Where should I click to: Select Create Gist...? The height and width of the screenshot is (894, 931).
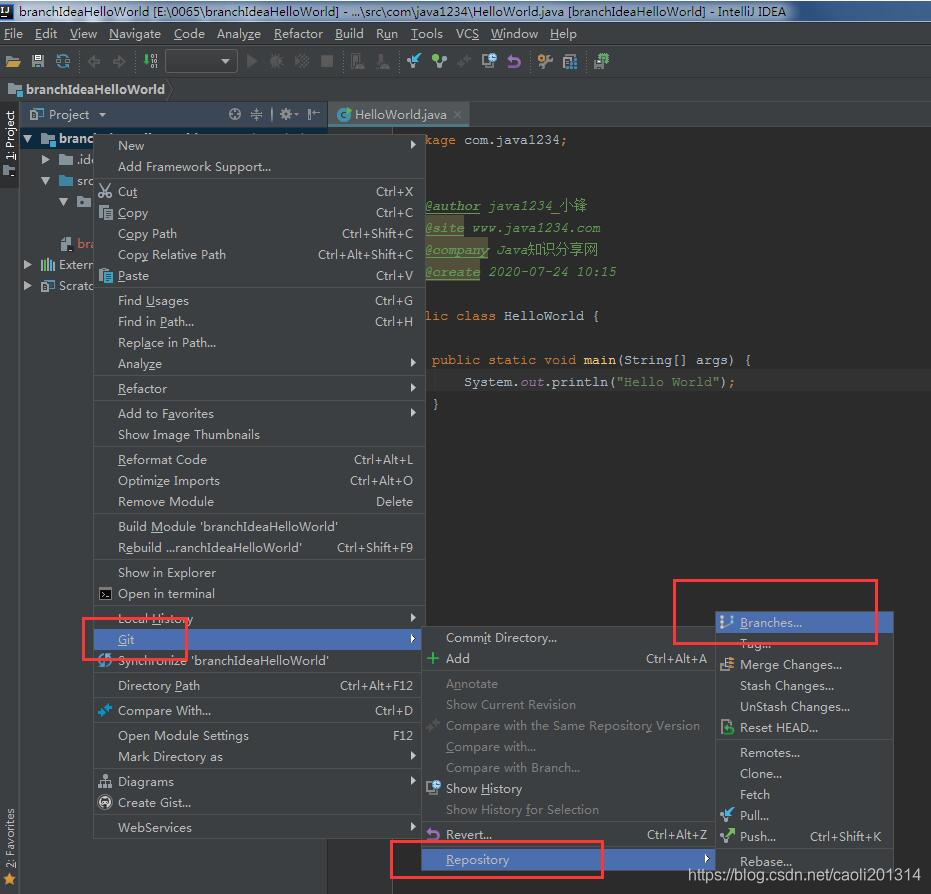point(259,803)
